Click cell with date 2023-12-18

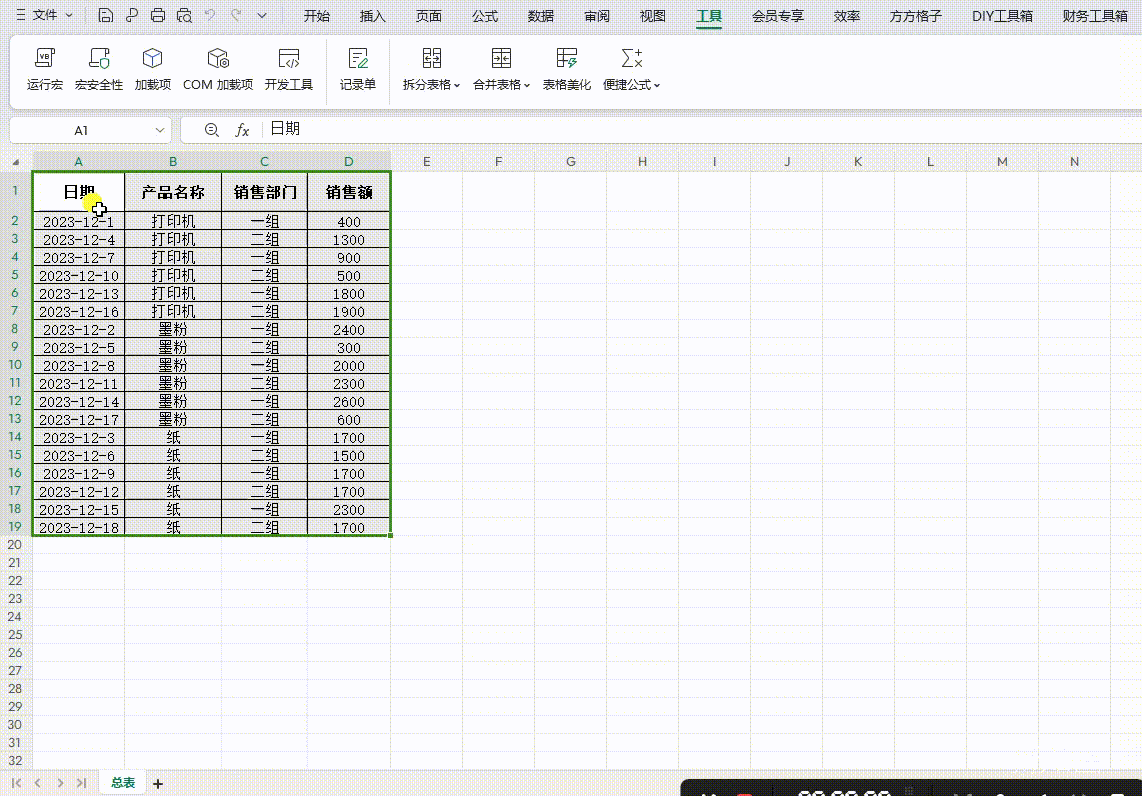pyautogui.click(x=79, y=527)
